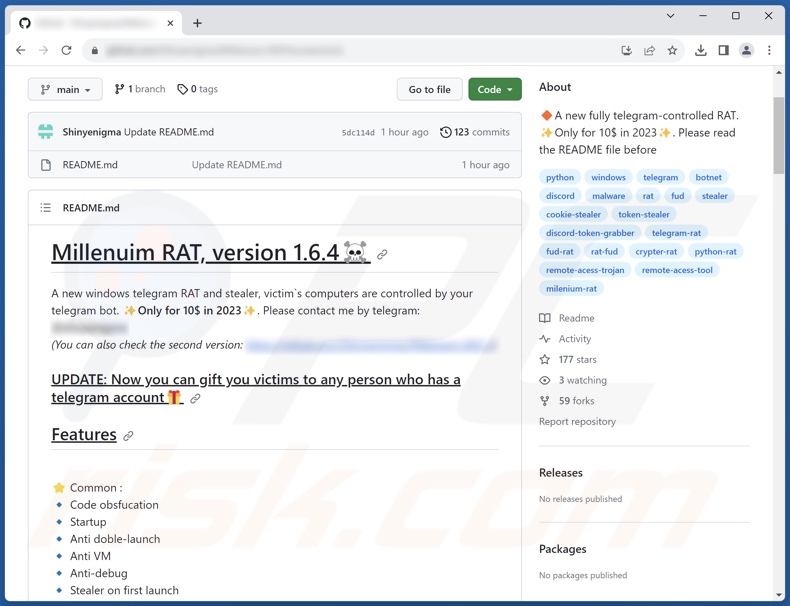Screen dimensions: 790x606
Task: Expand the tab search chevron
Action: click(670, 16)
